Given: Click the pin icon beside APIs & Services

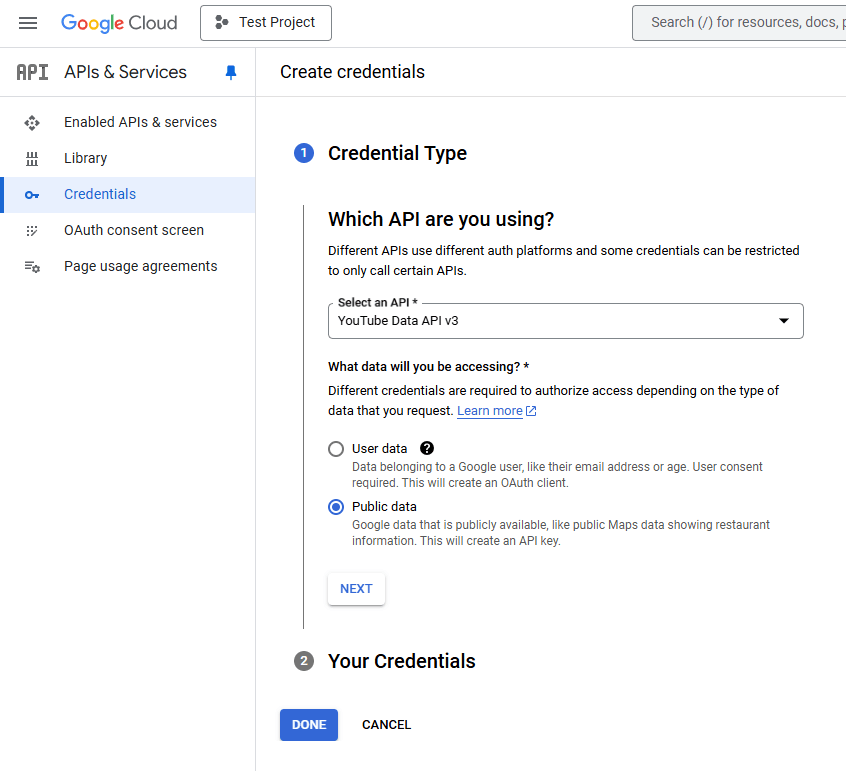Looking at the screenshot, I should (x=231, y=72).
